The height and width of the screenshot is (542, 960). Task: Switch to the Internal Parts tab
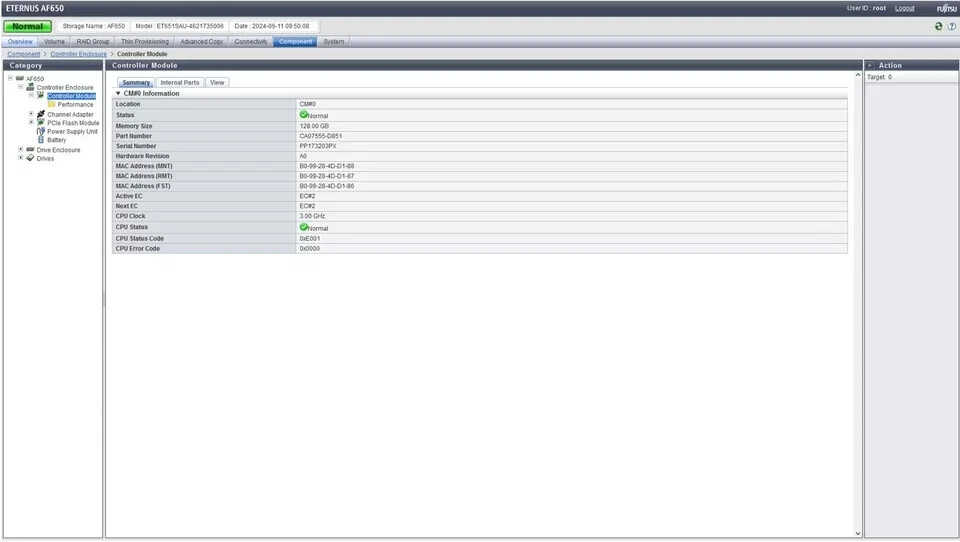click(x=180, y=82)
